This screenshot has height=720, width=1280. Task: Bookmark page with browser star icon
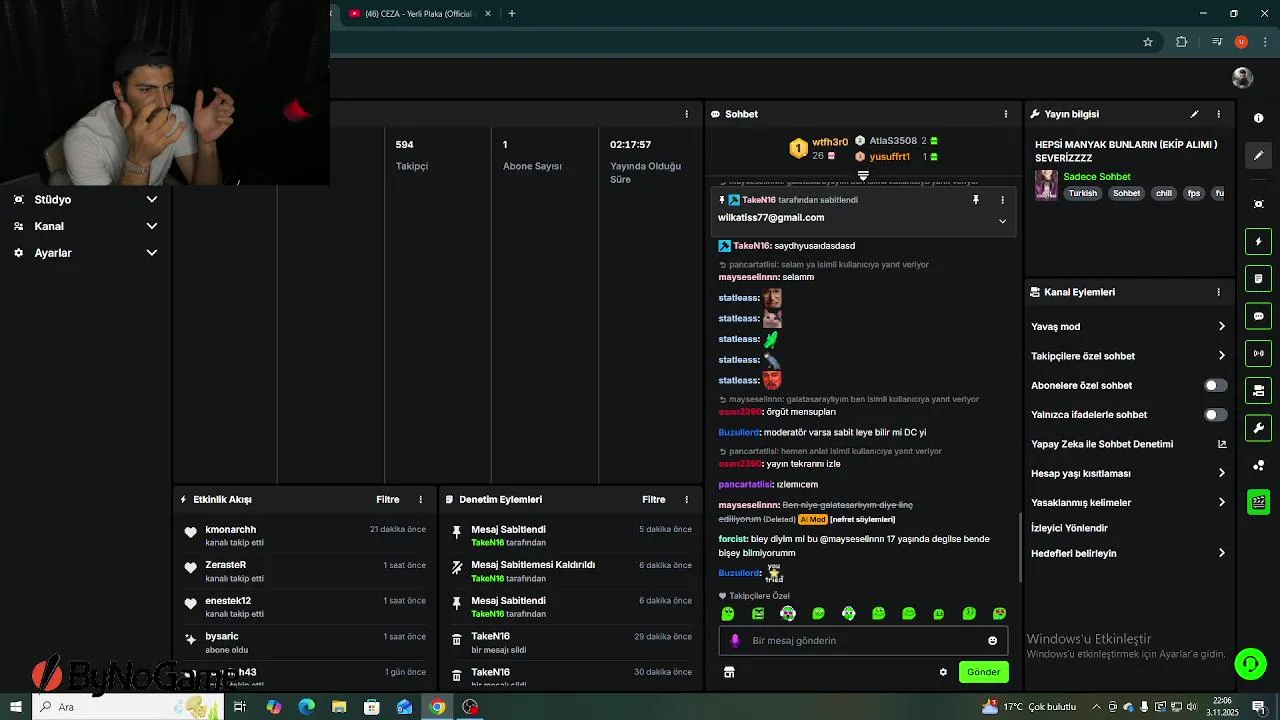pyautogui.click(x=1148, y=42)
